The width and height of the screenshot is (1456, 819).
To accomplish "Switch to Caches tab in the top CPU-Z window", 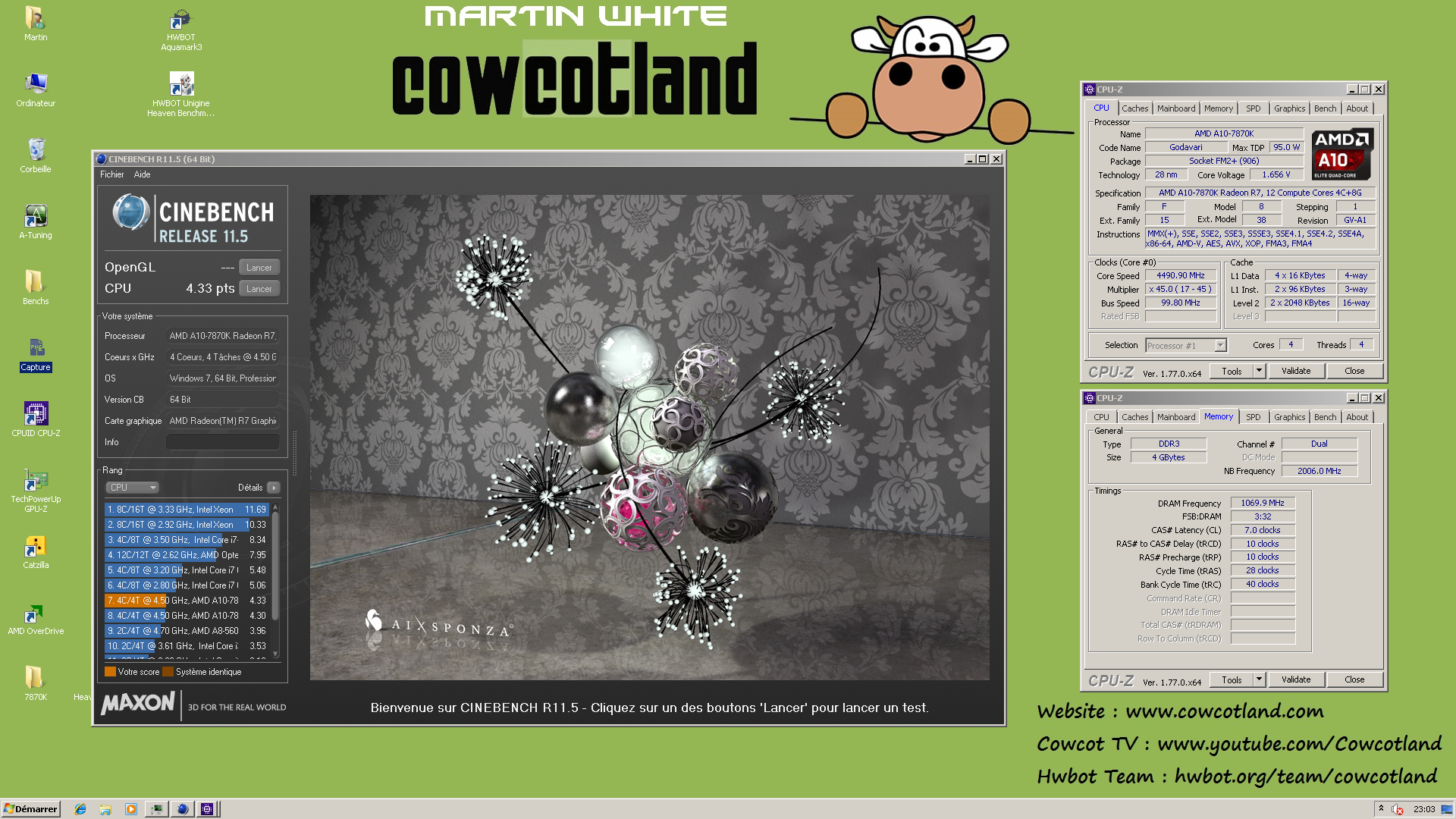I will click(x=1134, y=108).
